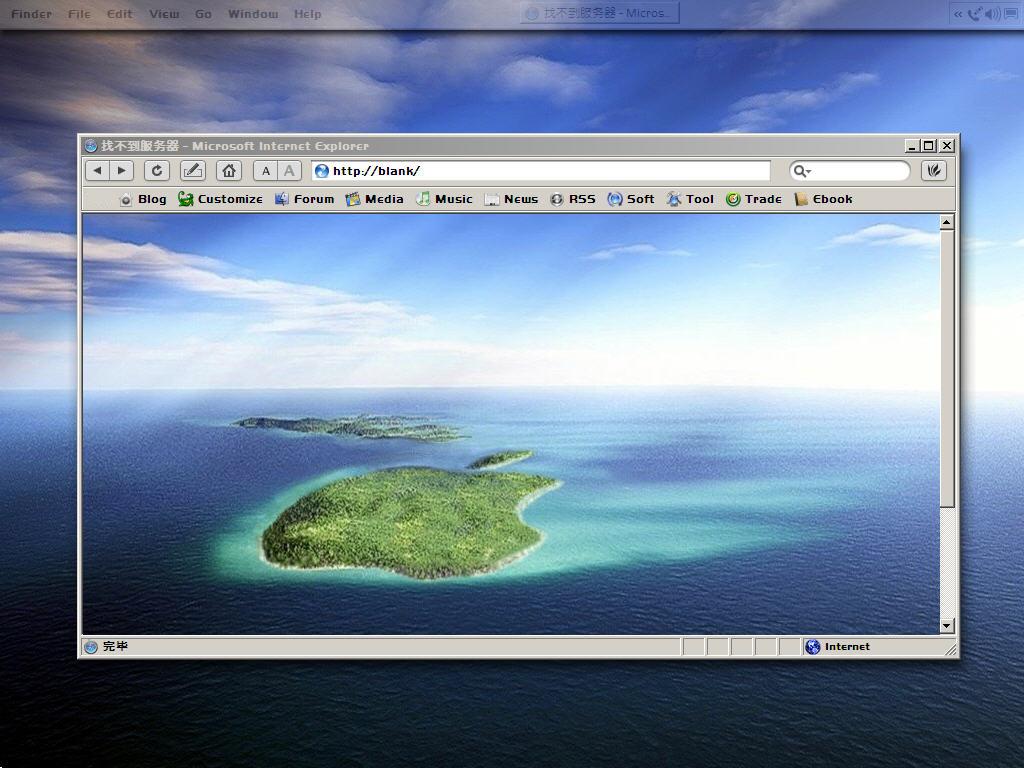Click the window resize grip corner
The width and height of the screenshot is (1024, 768).
[x=951, y=649]
